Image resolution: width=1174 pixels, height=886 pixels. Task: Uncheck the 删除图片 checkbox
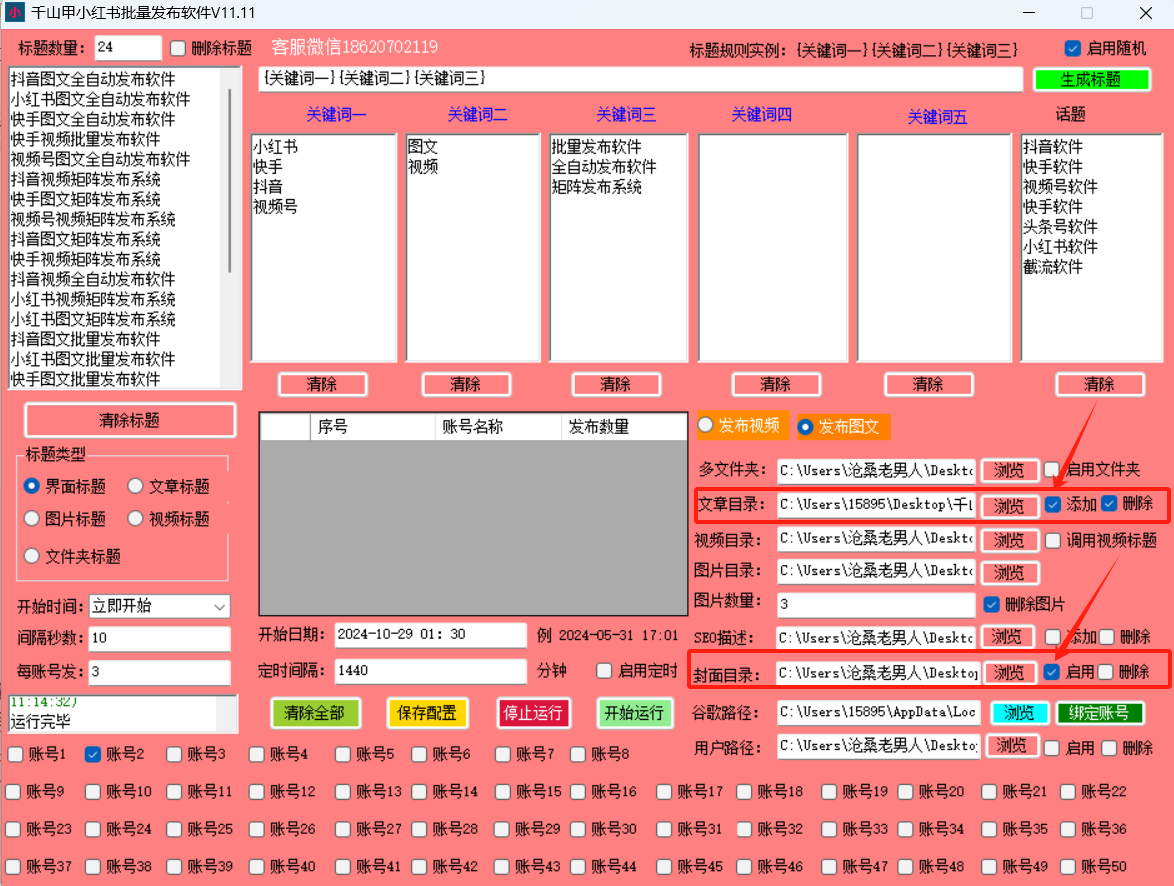tap(992, 604)
